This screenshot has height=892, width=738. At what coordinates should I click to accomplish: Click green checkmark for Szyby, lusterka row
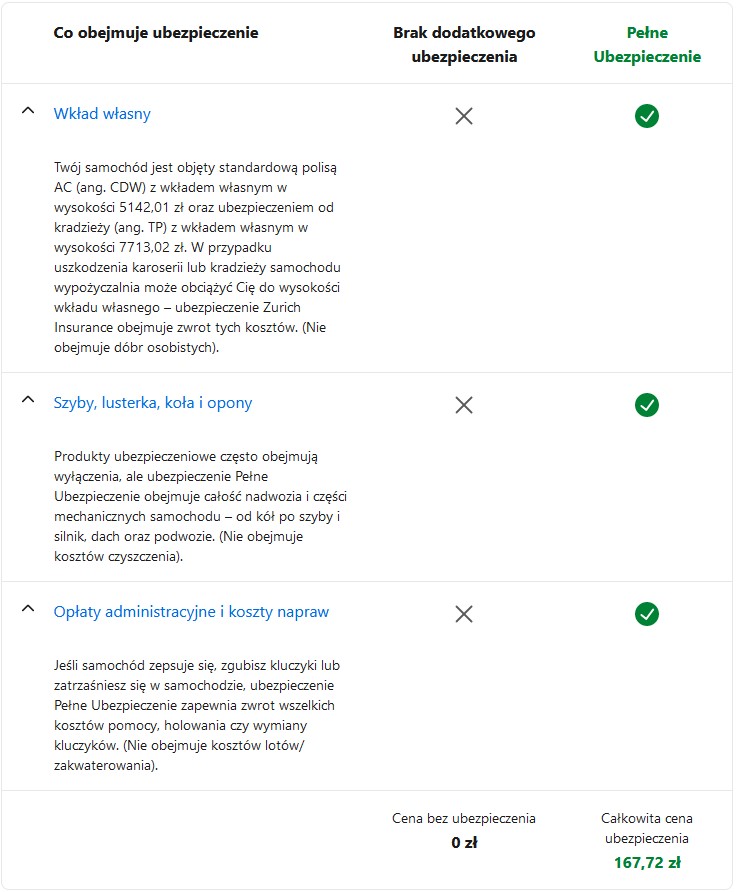pos(647,405)
